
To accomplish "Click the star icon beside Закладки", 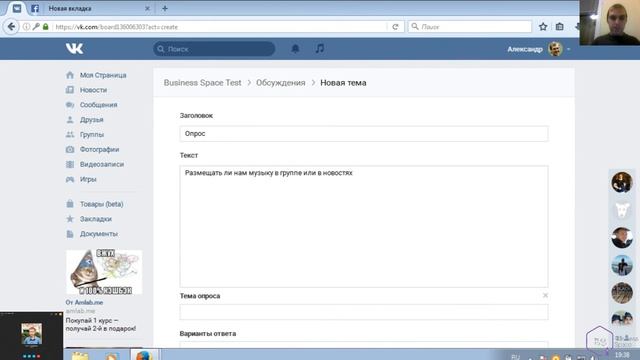I will [x=70, y=219].
